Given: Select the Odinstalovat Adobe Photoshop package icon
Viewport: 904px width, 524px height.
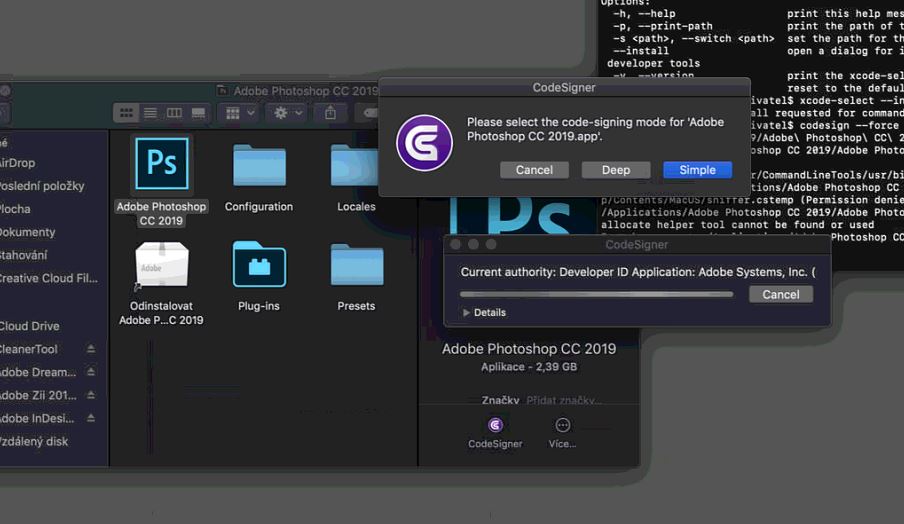Looking at the screenshot, I should 161,265.
